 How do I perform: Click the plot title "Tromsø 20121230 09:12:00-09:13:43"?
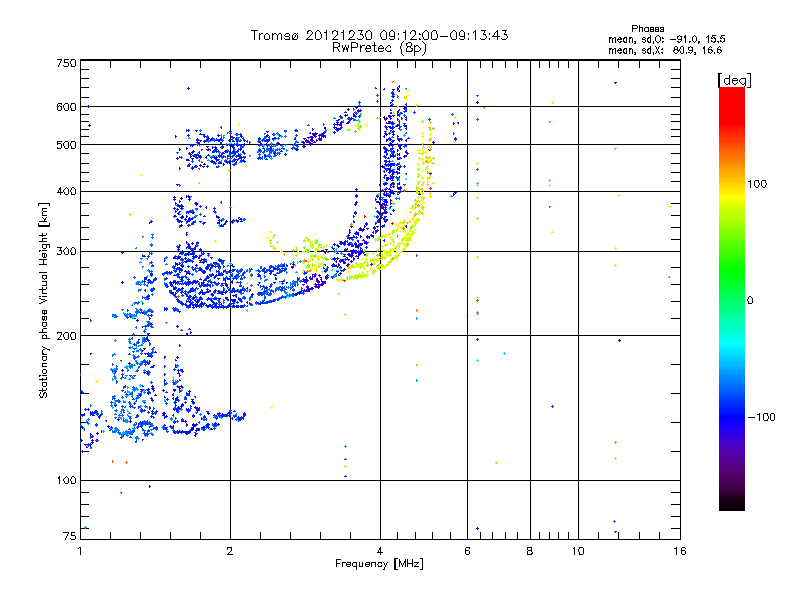click(x=379, y=35)
